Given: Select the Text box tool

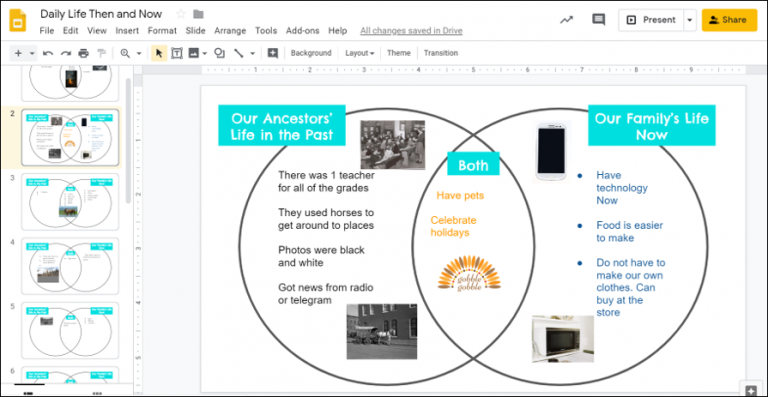Looking at the screenshot, I should [x=177, y=53].
